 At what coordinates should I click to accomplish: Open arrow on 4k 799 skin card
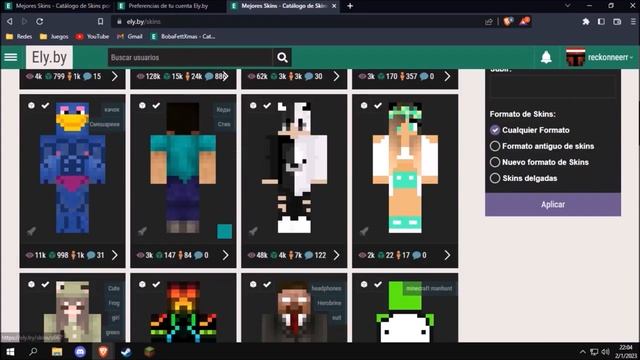point(115,76)
